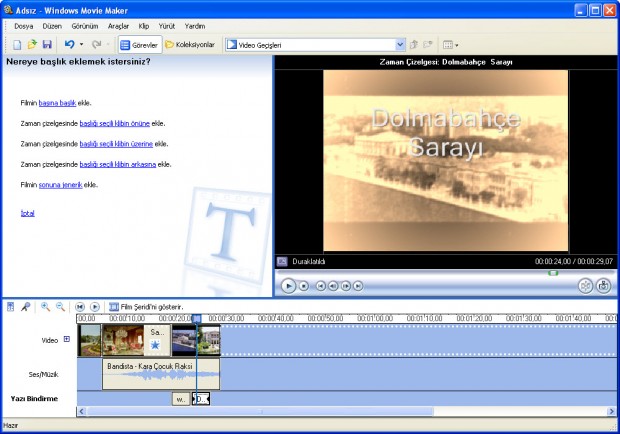Screen dimensions: 620x434
Task: Rewind the timeline
Action: 80,307
